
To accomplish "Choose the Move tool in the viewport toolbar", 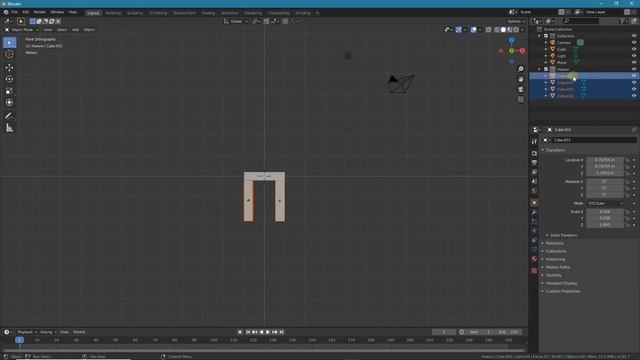I will point(9,68).
